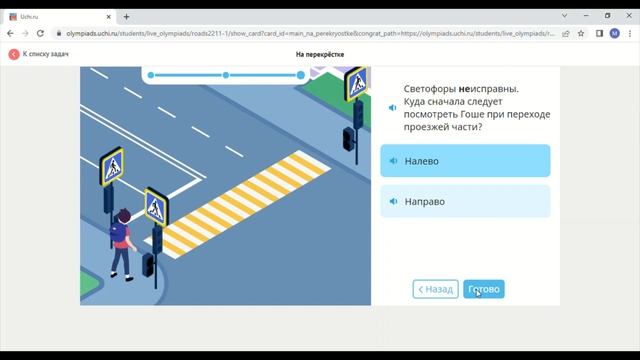This screenshot has width=640, height=360.
Task: Expand the tab search chevron
Action: point(564,16)
